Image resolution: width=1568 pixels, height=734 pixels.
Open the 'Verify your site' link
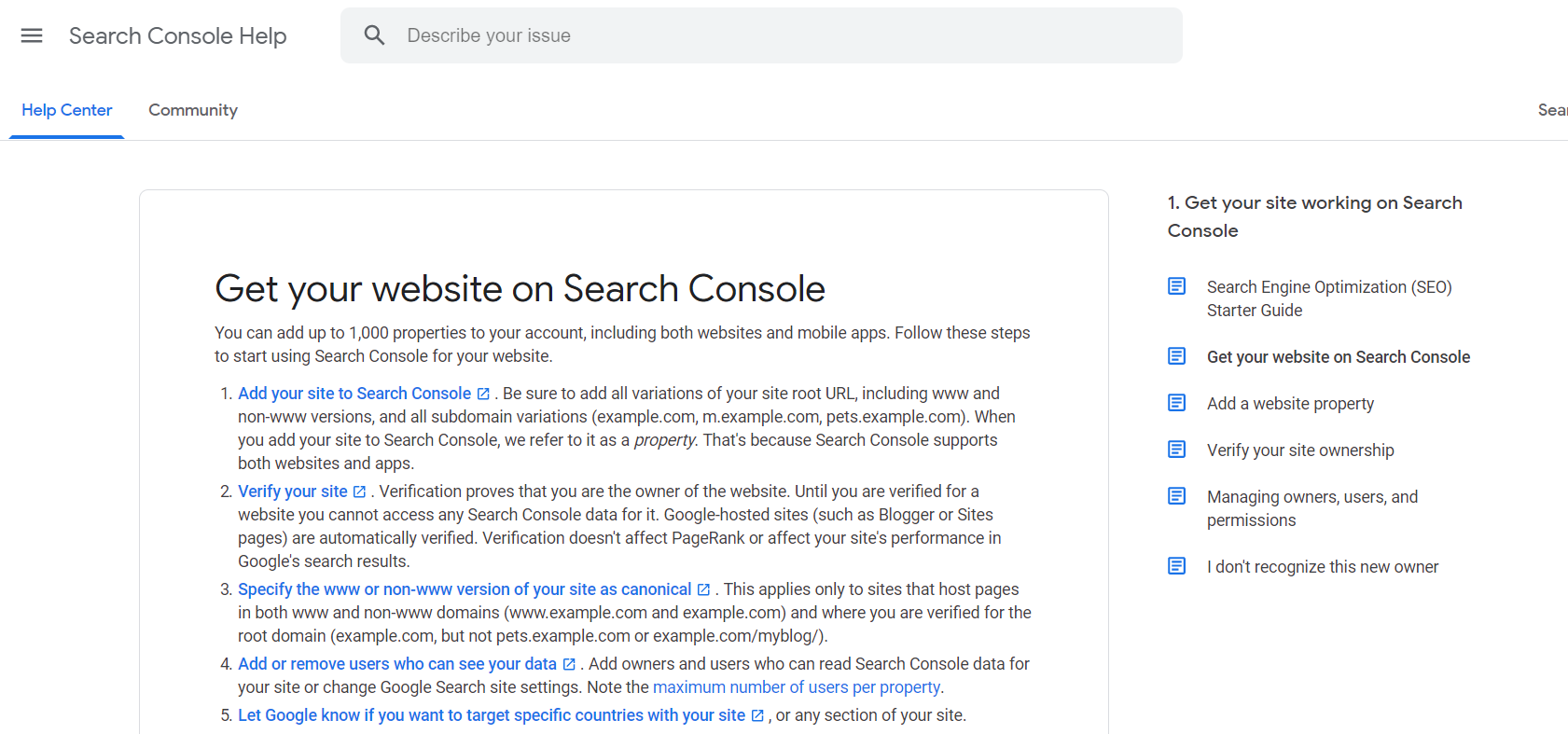tap(293, 492)
